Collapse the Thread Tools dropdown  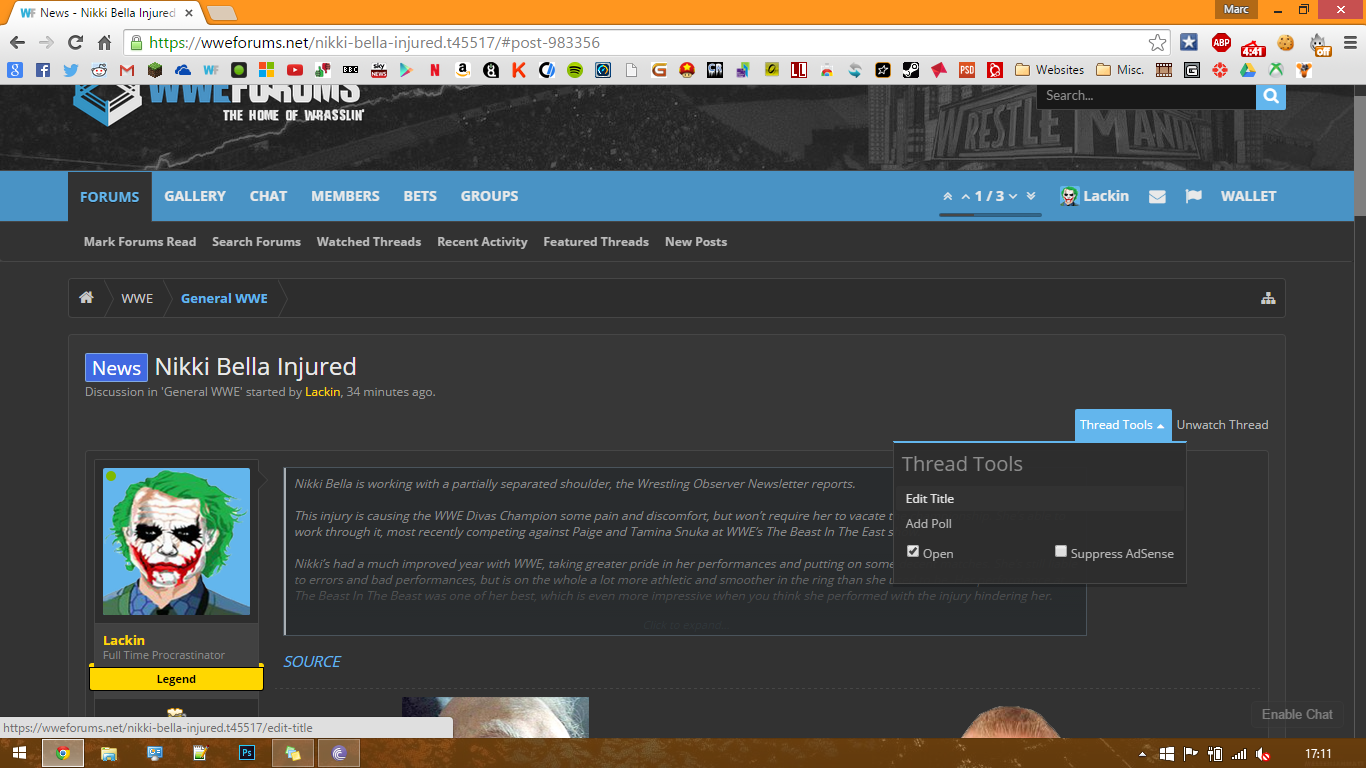[1121, 425]
